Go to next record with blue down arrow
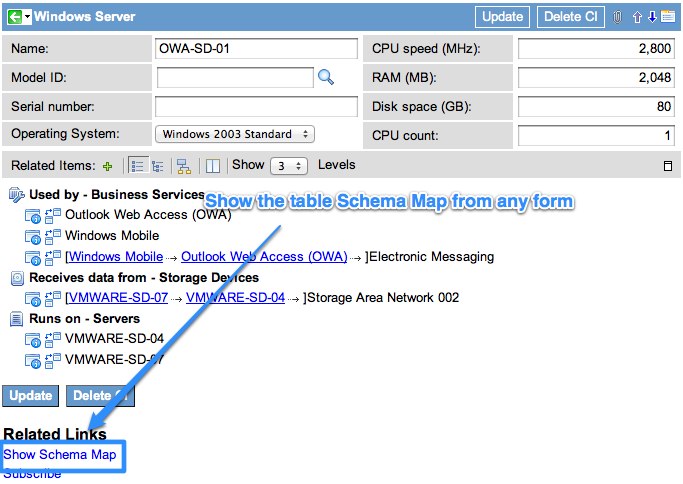 (x=652, y=17)
